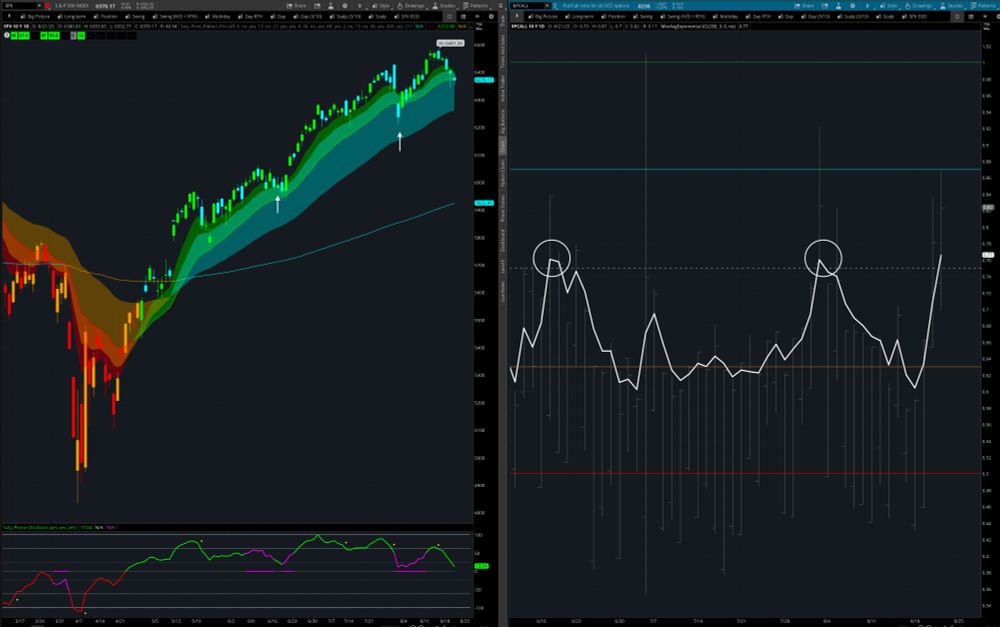Click the pin icon in the left chart's favorites bar

tap(9, 16)
